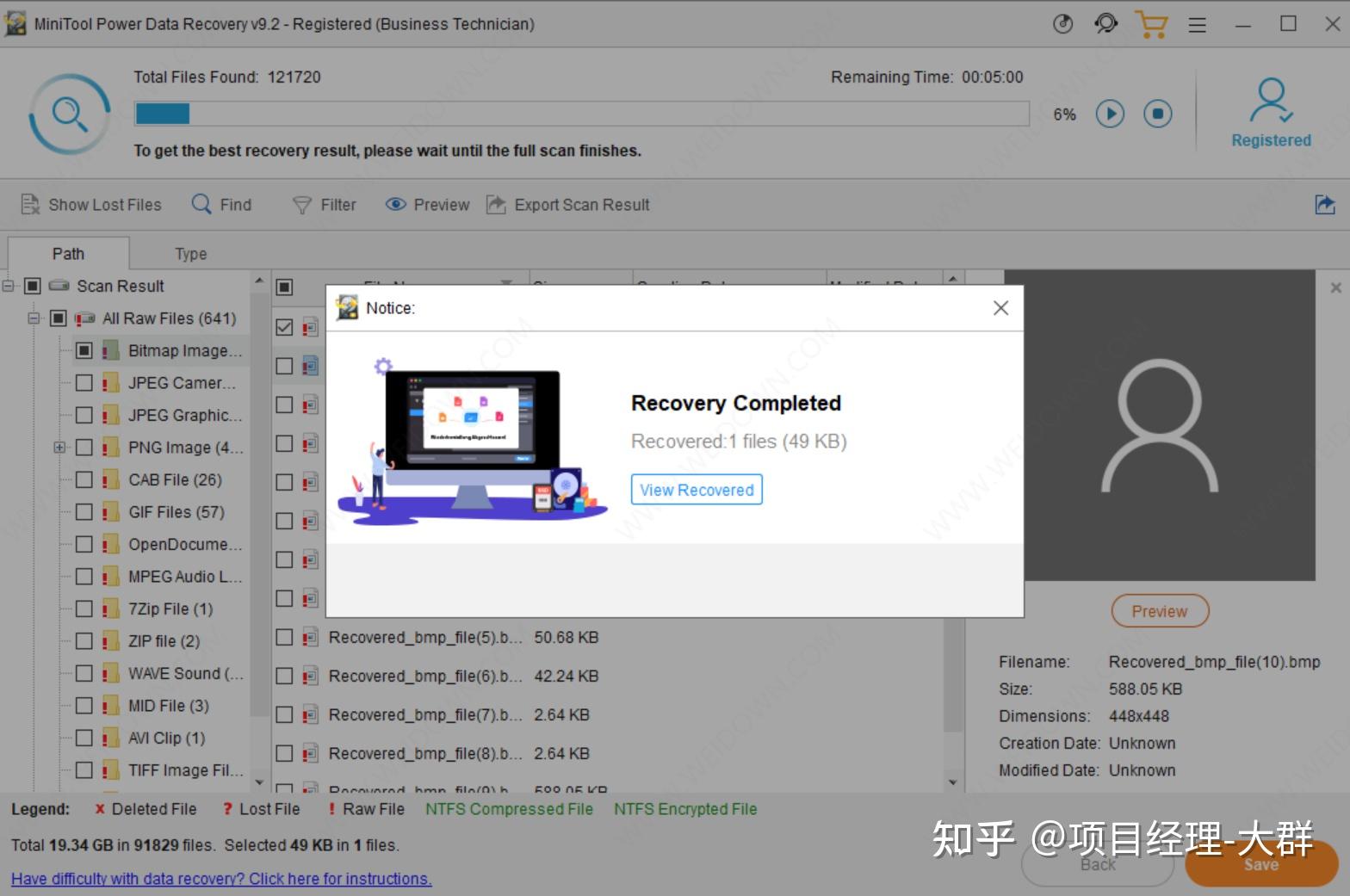The height and width of the screenshot is (896, 1350).
Task: Click the Recovered_bmp_file(8) file icon
Action: [x=311, y=754]
